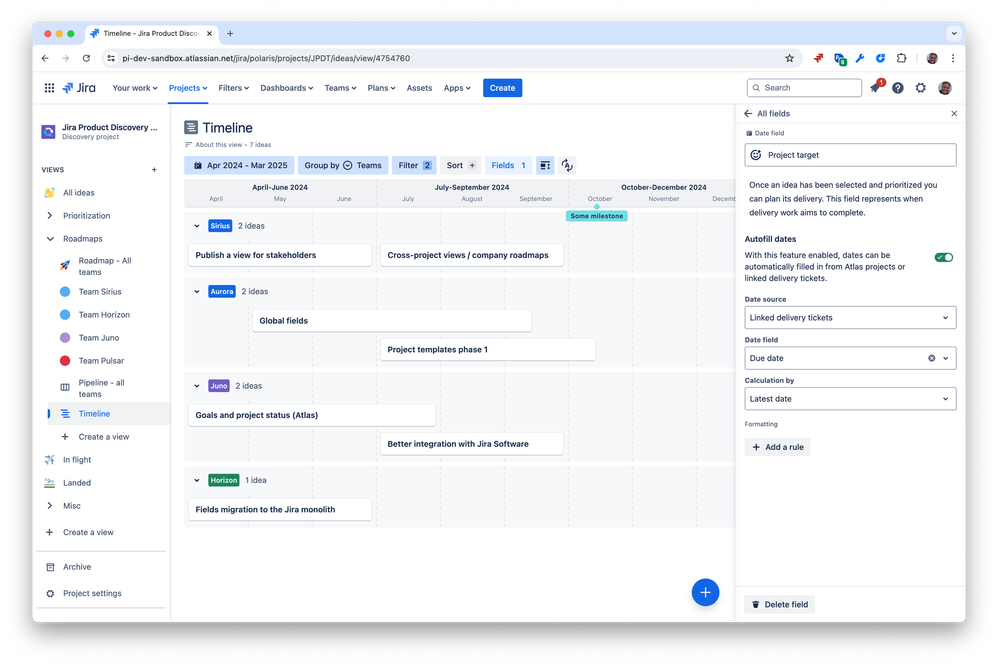The width and height of the screenshot is (998, 665).
Task: Open the Projects menu
Action: pos(188,88)
